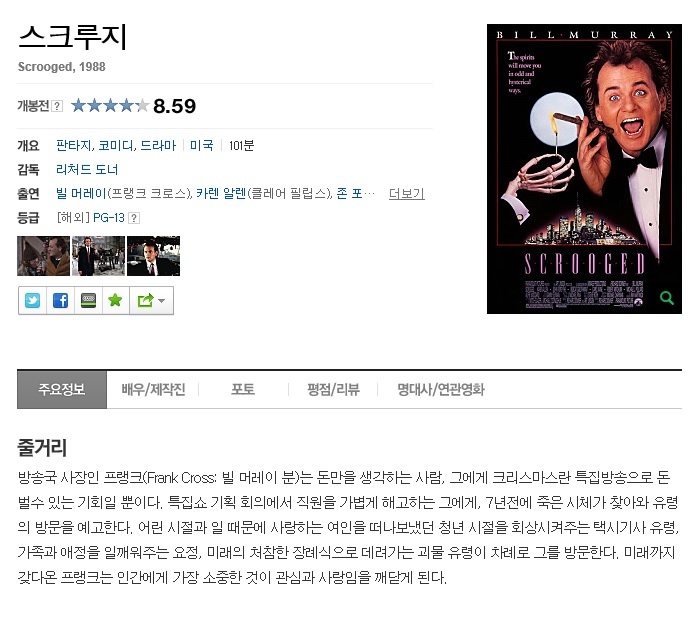Share the movie on Facebook
691x632 pixels.
[x=60, y=301]
